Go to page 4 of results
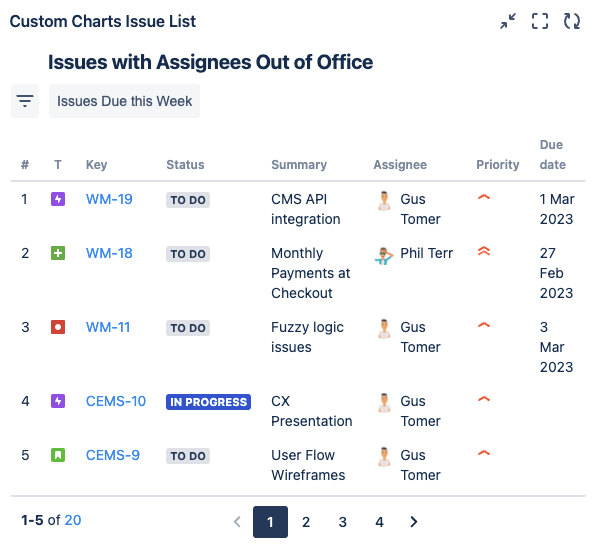The height and width of the screenshot is (554, 603). 379,522
